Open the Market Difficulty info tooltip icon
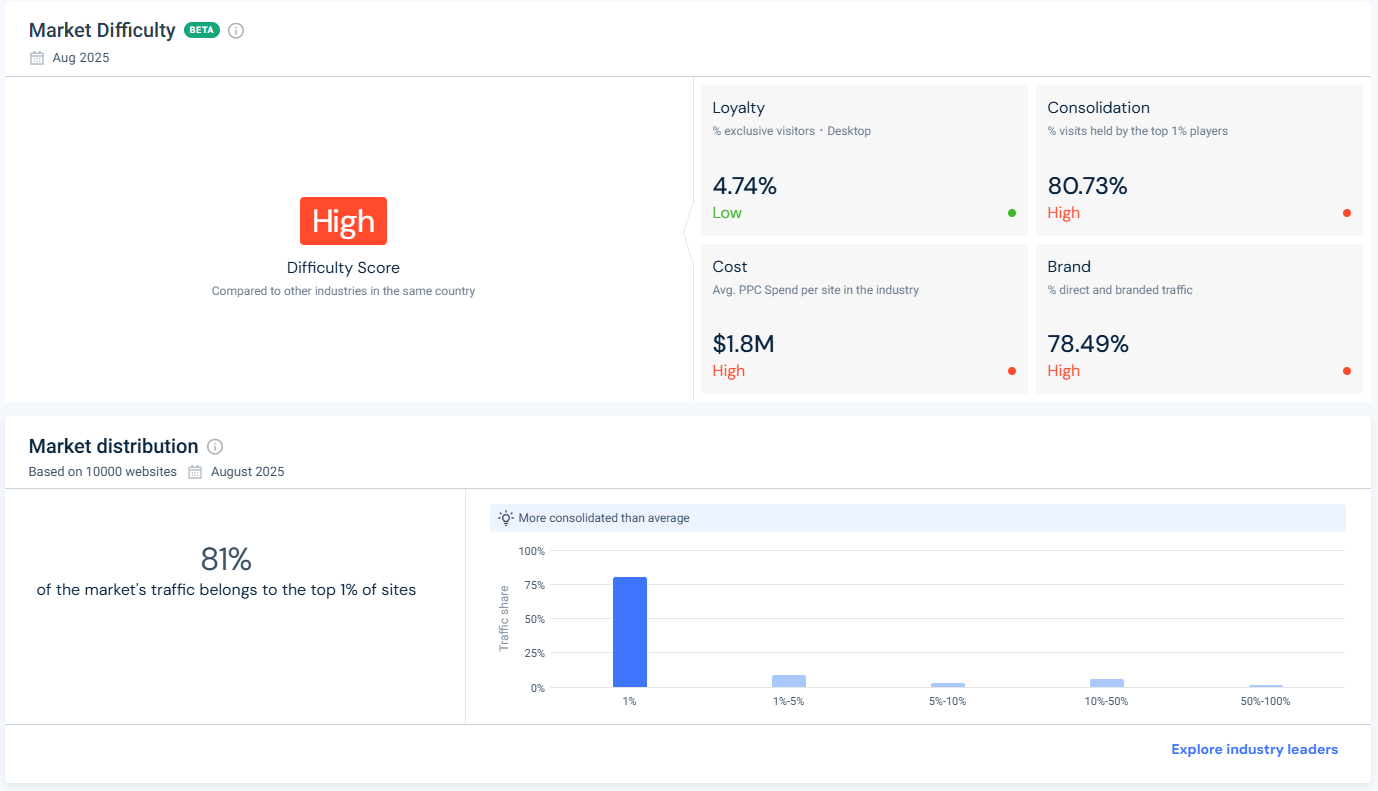This screenshot has height=791, width=1378. [x=235, y=30]
